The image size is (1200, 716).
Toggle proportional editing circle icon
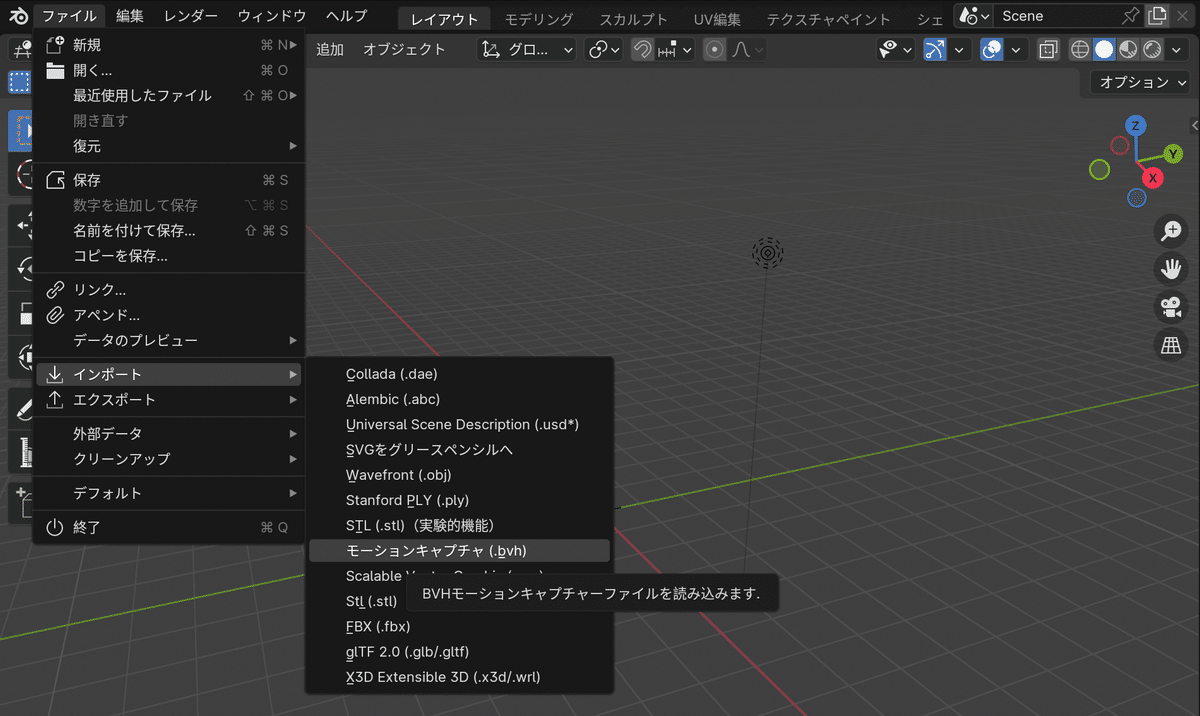(x=714, y=49)
